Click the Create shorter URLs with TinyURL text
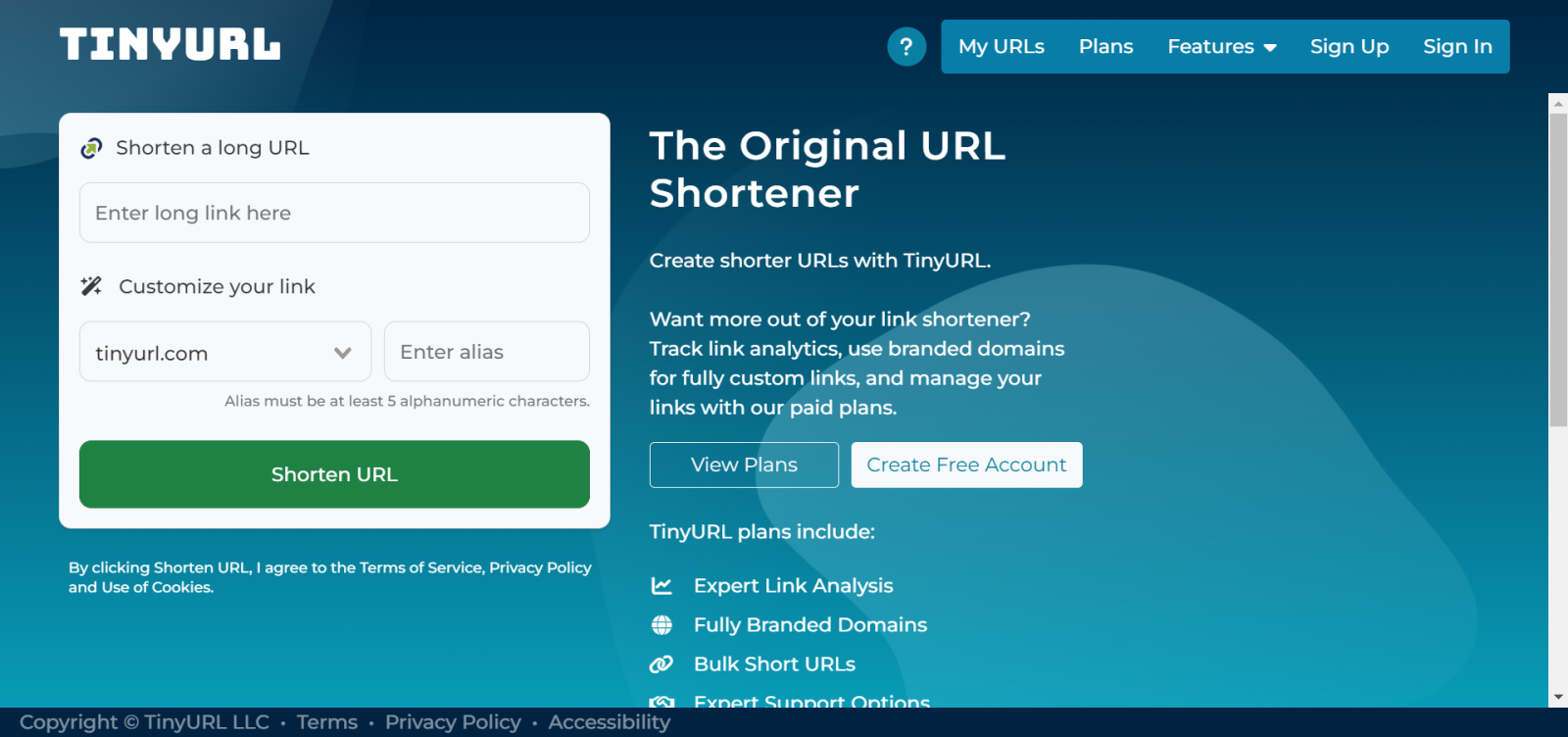1568x737 pixels. (x=820, y=261)
